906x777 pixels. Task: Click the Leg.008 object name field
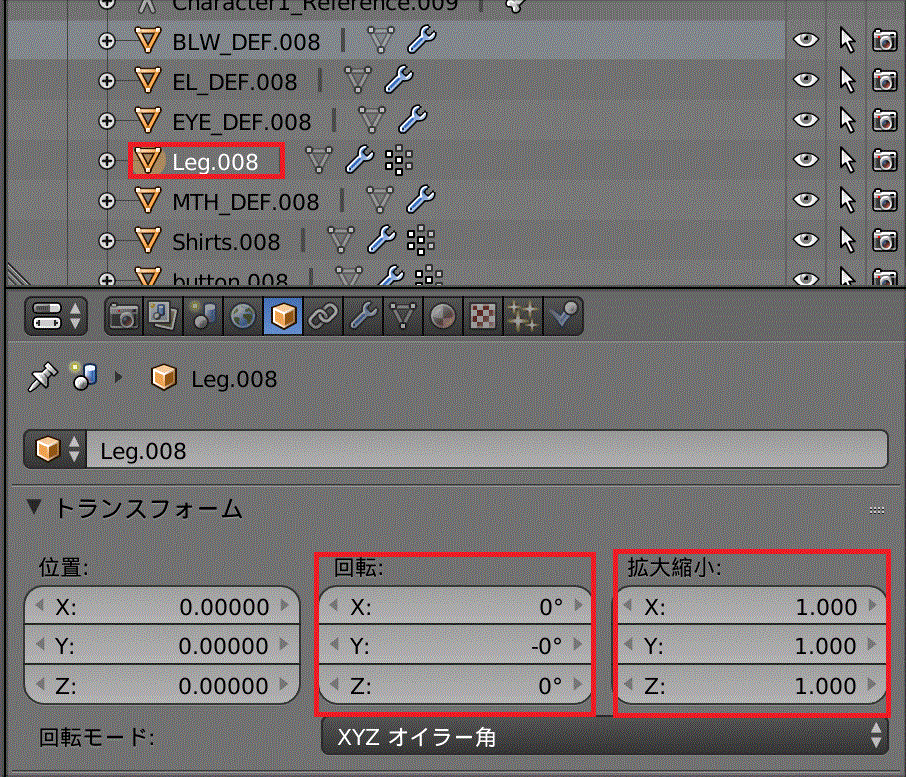485,450
